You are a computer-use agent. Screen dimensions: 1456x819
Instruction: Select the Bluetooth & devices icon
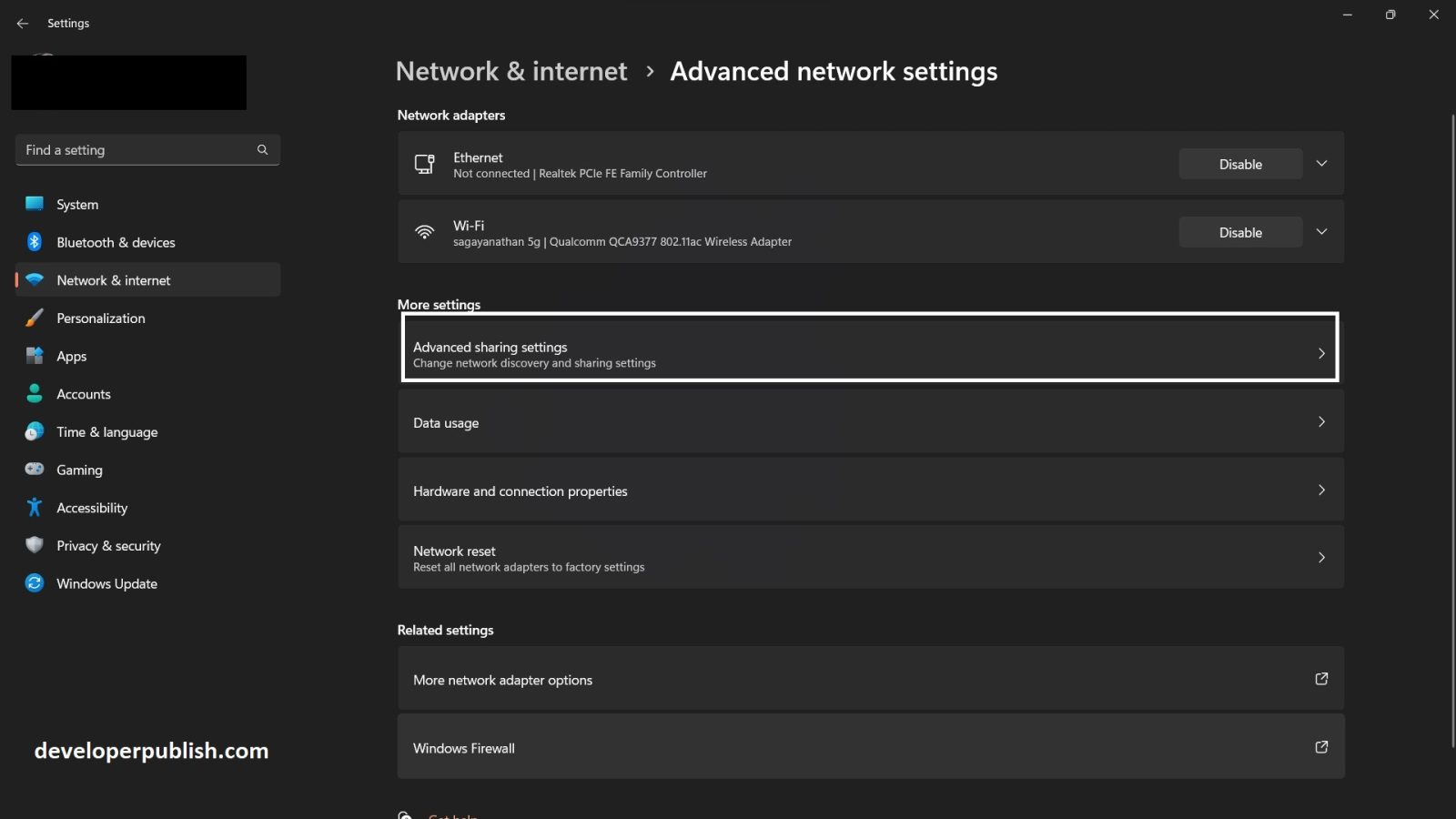pyautogui.click(x=34, y=242)
